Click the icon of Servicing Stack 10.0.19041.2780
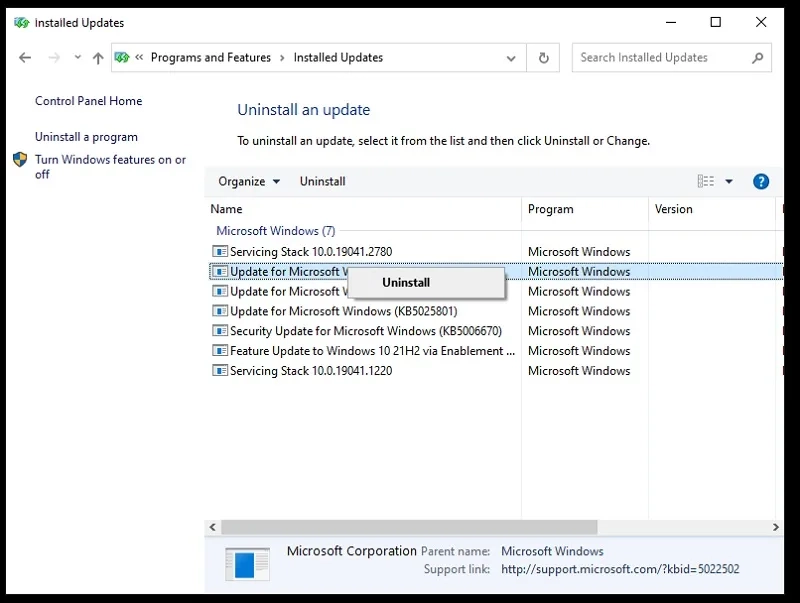This screenshot has width=800, height=603. (219, 252)
